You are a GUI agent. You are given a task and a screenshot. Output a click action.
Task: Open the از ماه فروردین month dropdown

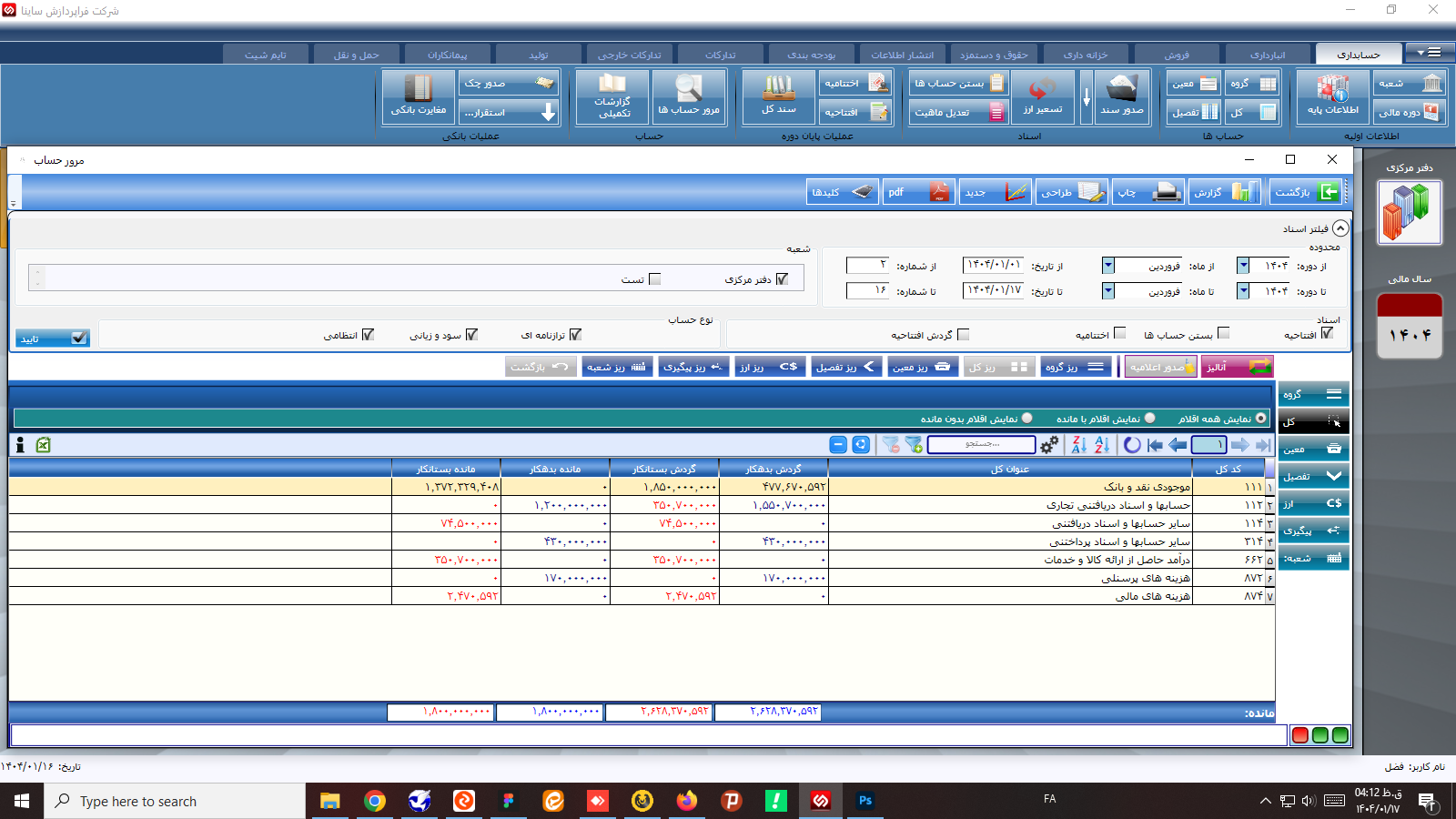1107,266
